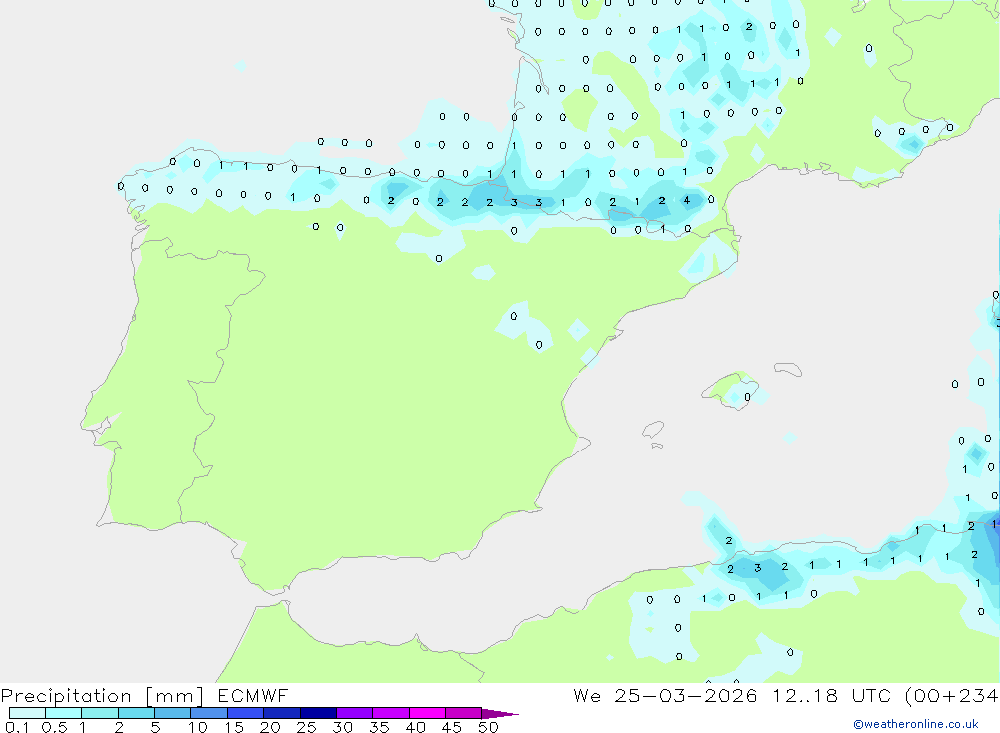Click the '0.1' legend scale label
1000x733 pixels.
tap(17, 727)
